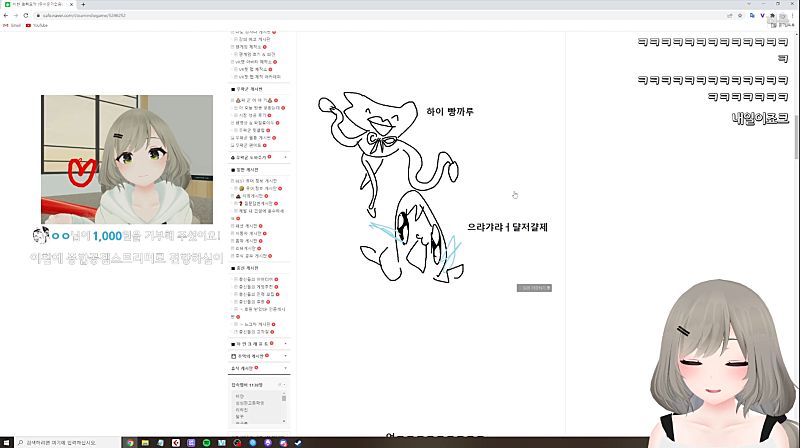Open the Gmail bookmark
This screenshot has width=800, height=448.
(x=12, y=25)
